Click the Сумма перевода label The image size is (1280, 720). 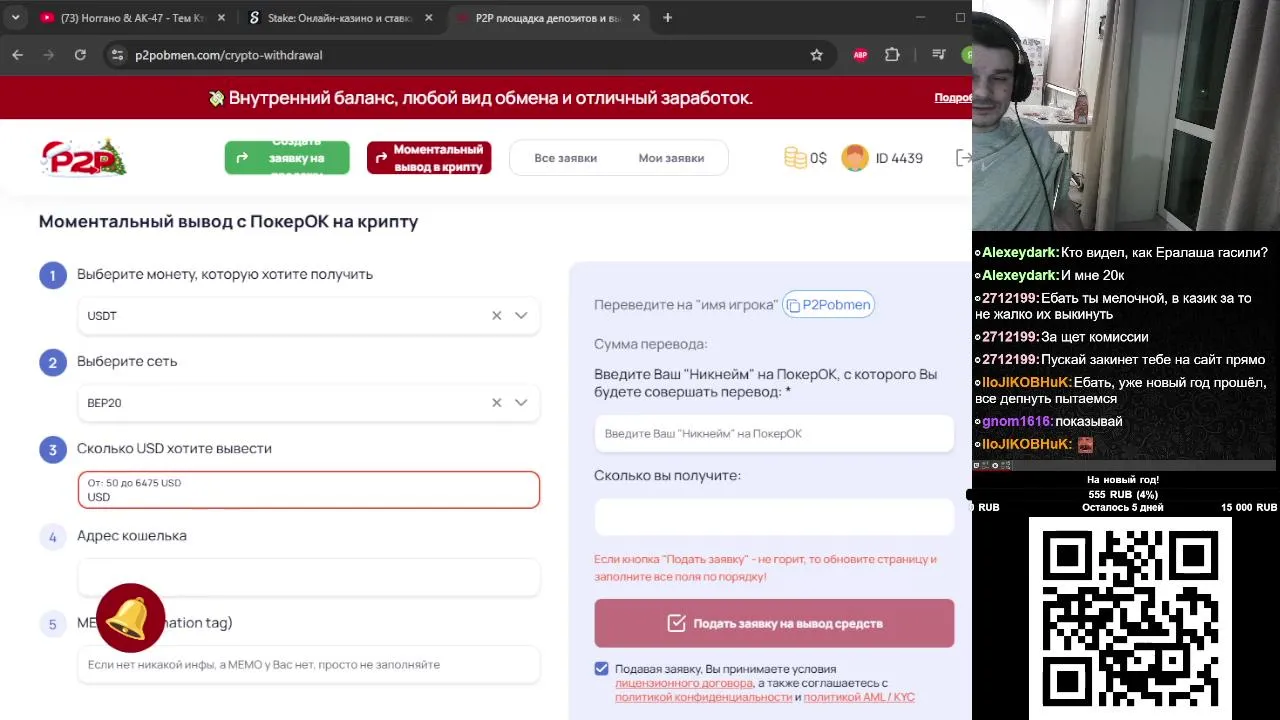pos(650,343)
